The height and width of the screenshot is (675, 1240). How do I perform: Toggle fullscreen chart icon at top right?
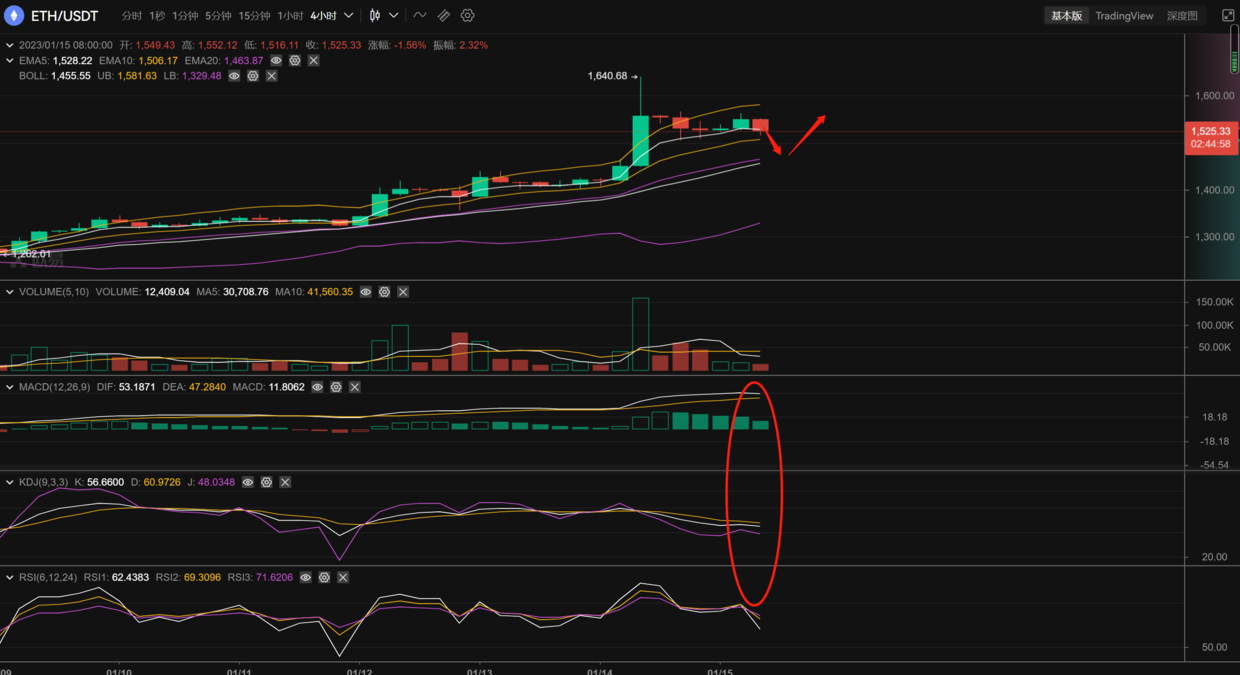tap(1229, 16)
